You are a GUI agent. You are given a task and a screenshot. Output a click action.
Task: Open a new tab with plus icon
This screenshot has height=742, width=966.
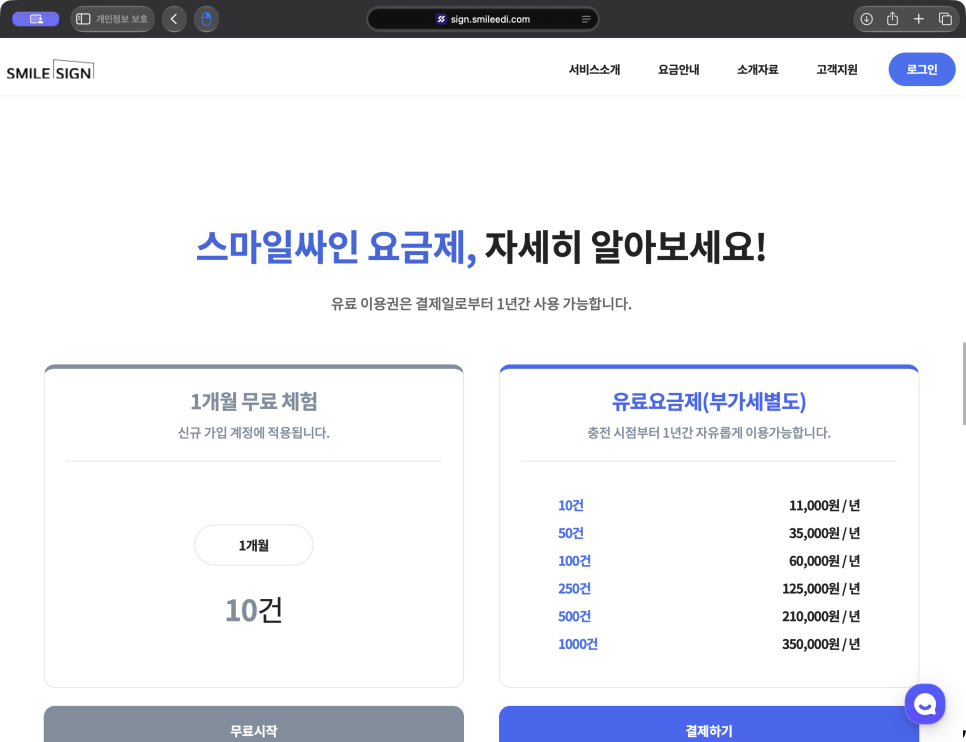[919, 19]
